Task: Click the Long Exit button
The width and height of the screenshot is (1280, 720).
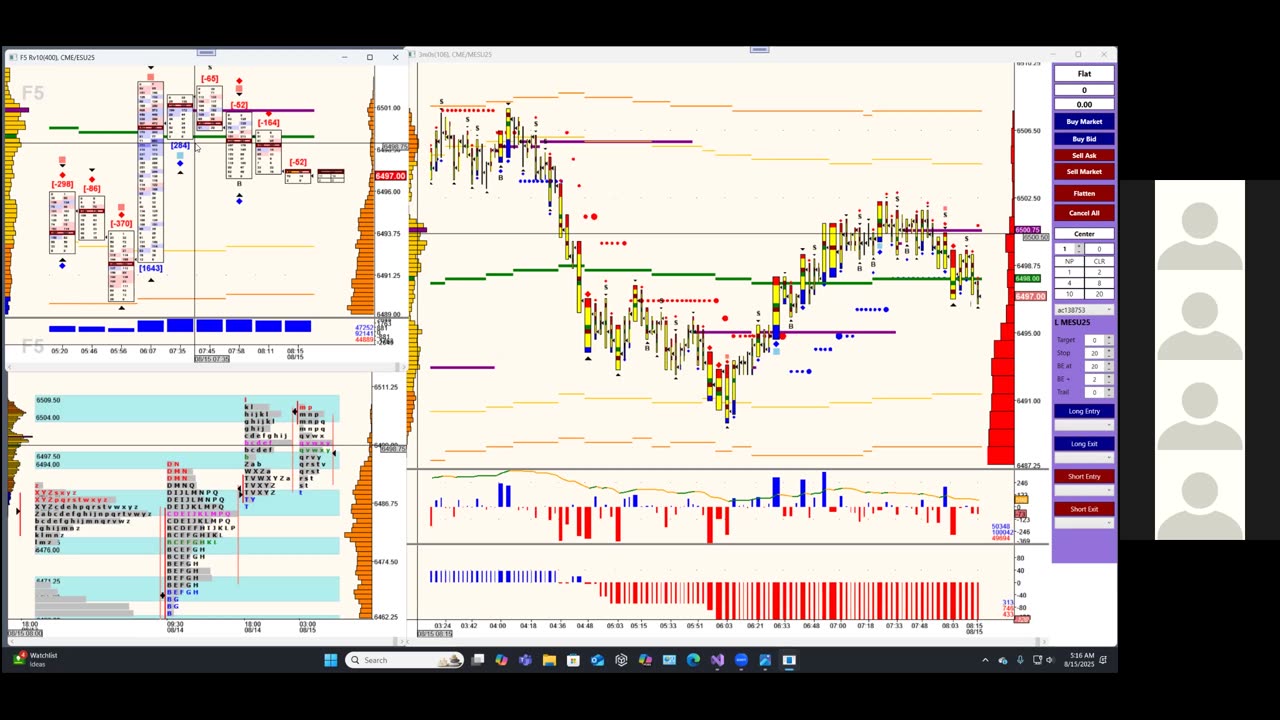Action: coord(1084,444)
